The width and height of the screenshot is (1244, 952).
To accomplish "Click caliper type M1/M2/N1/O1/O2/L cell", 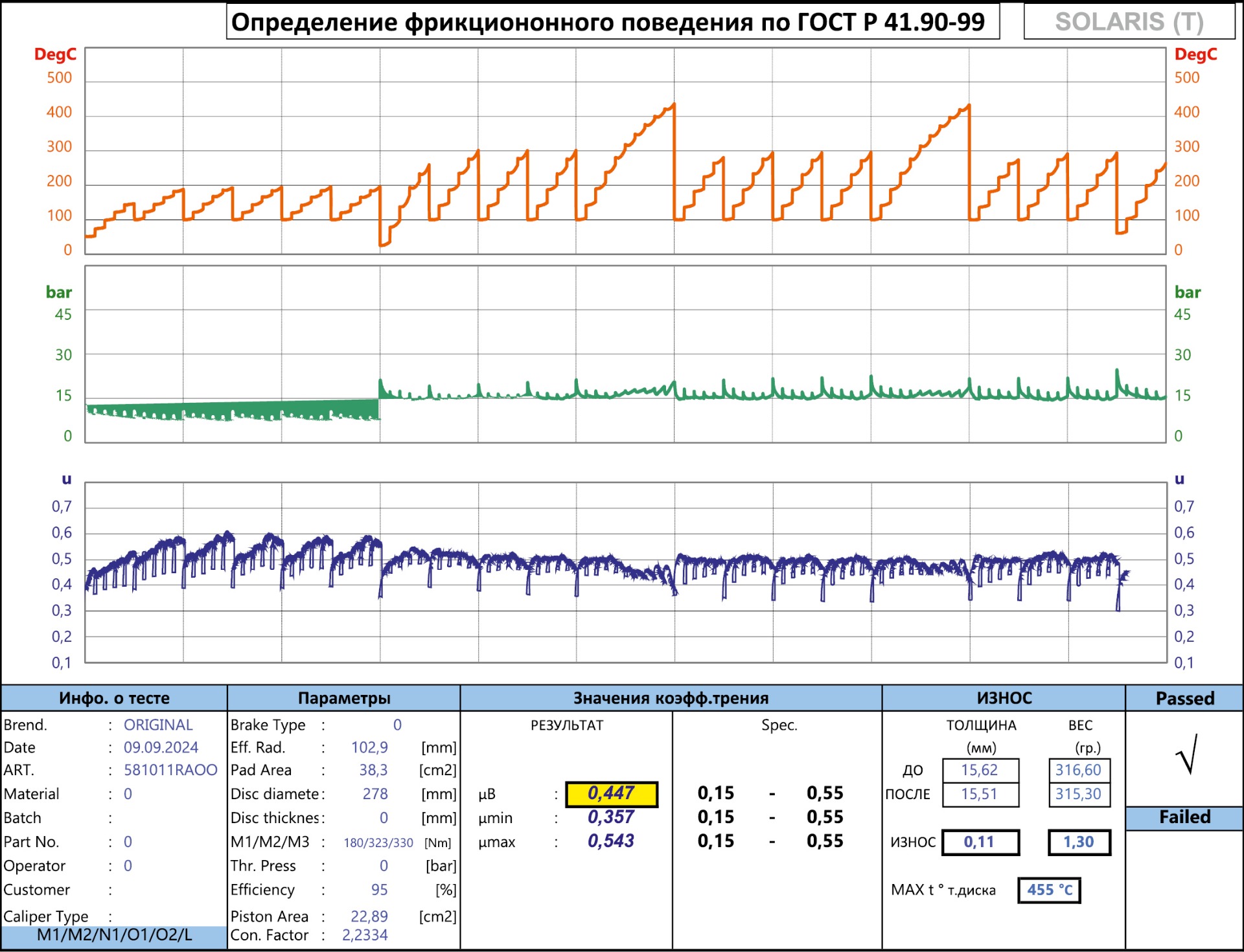I will point(114,935).
